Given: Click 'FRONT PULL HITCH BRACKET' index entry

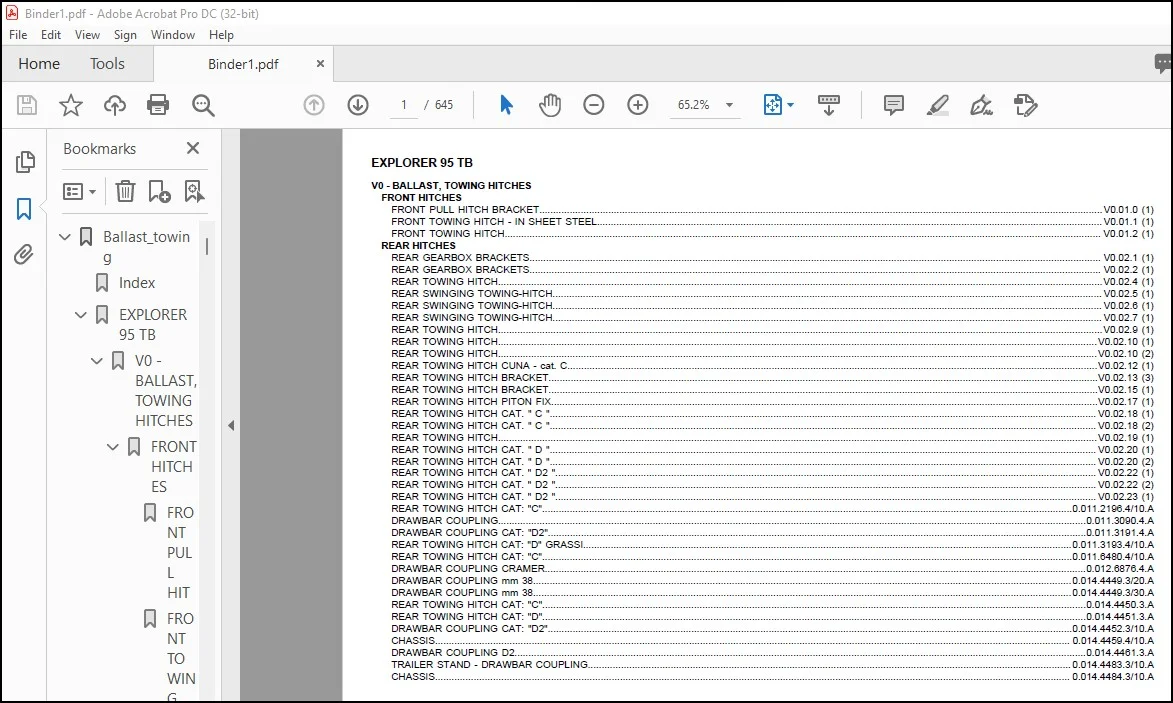Looking at the screenshot, I should [x=465, y=209].
